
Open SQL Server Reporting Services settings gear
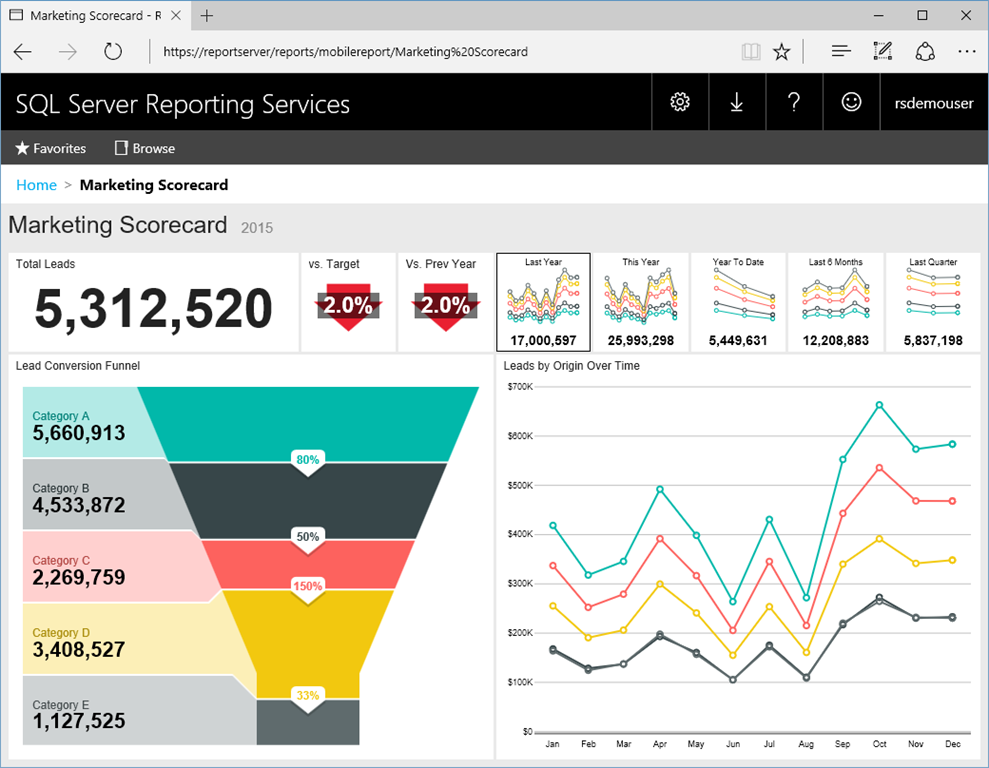680,101
